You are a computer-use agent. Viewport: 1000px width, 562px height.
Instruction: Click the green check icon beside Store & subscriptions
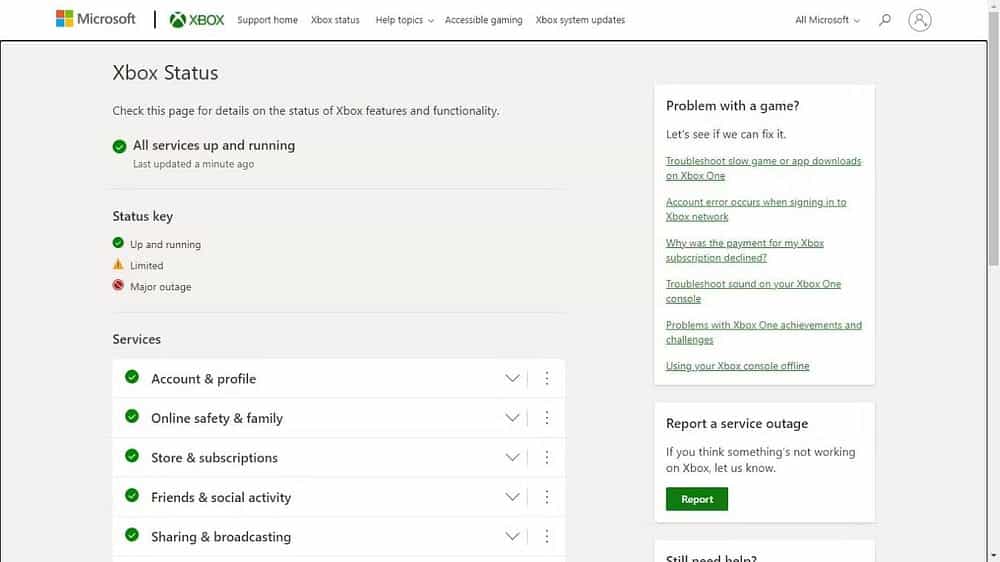coord(132,456)
